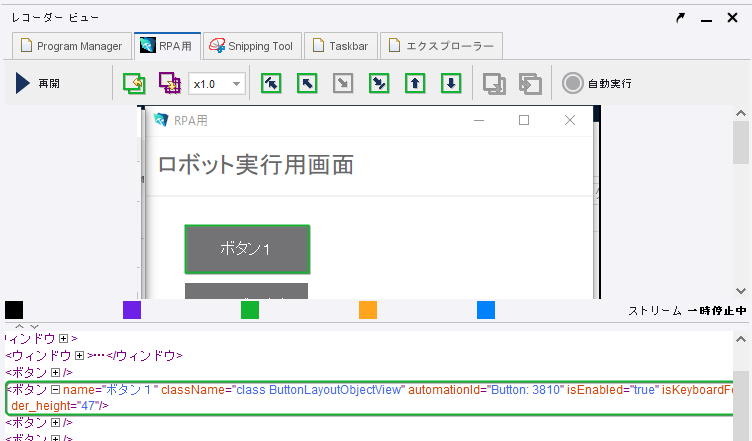Click the first gray overlapping windows icon

pyautogui.click(x=494, y=84)
